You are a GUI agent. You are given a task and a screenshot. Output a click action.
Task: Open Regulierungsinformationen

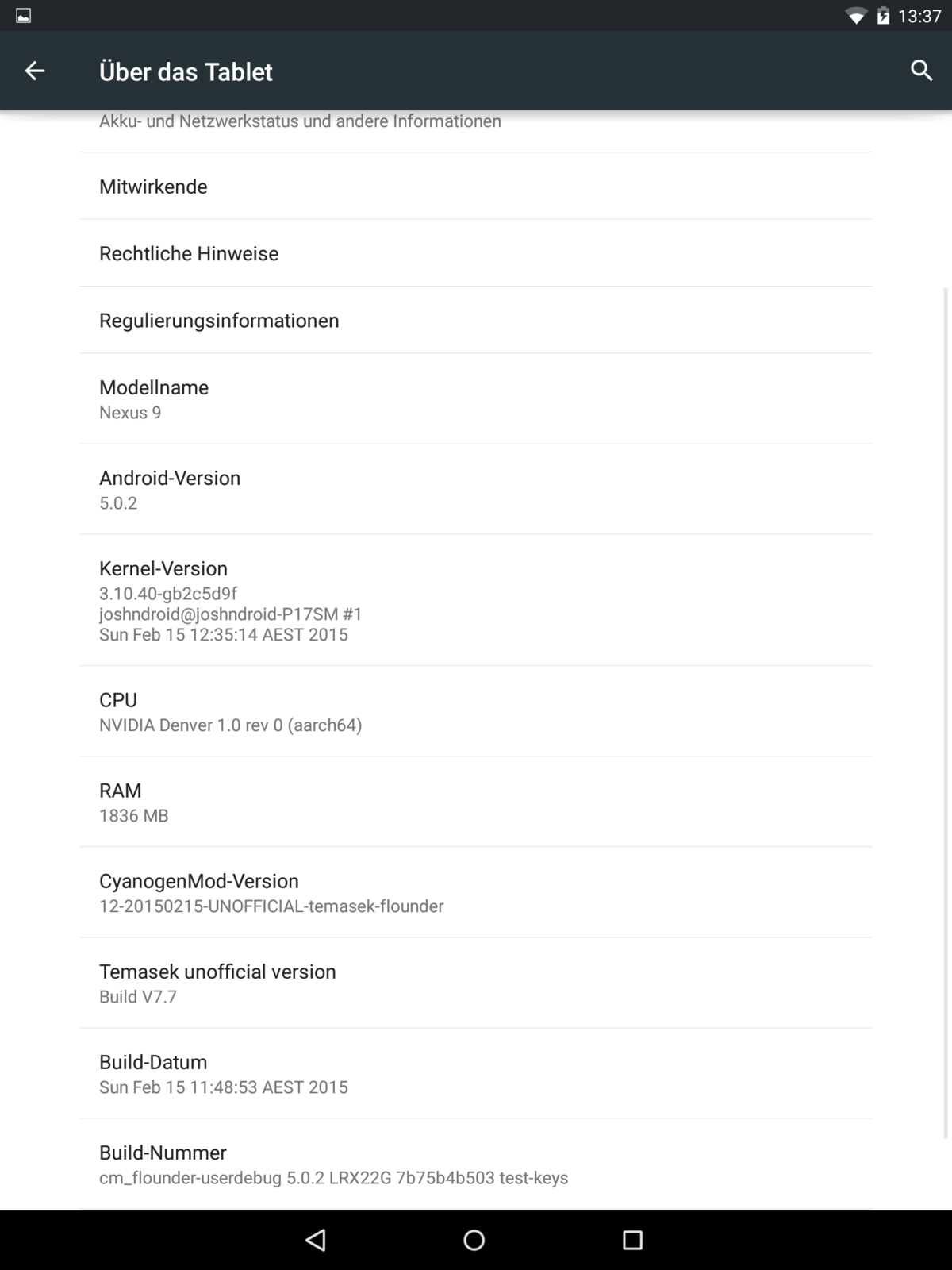click(x=476, y=320)
